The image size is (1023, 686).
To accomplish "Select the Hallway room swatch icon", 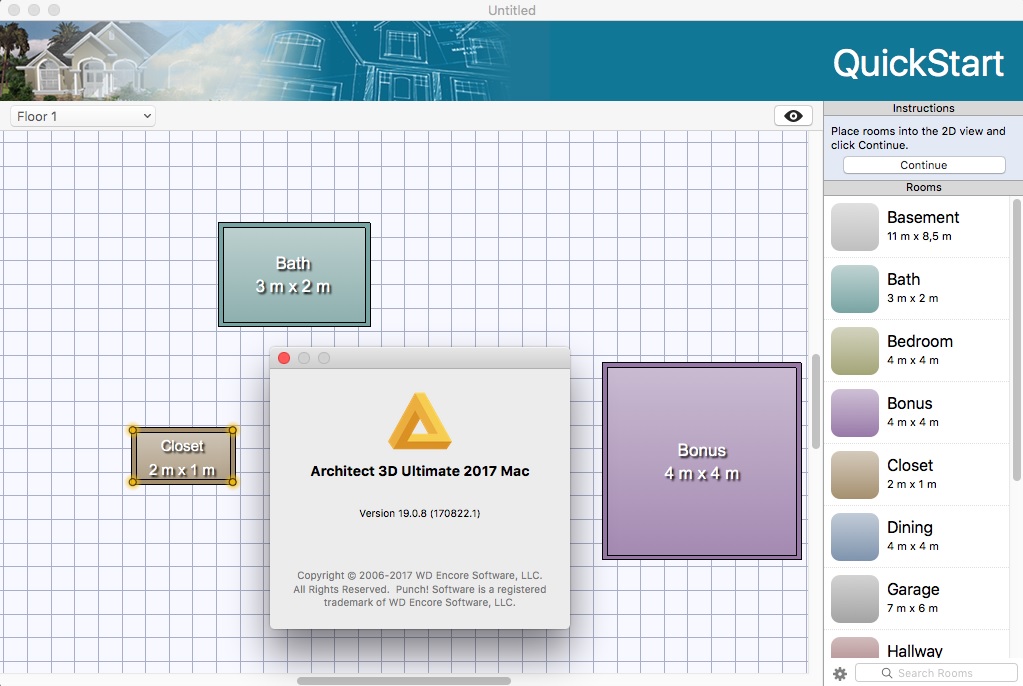I will click(x=855, y=647).
